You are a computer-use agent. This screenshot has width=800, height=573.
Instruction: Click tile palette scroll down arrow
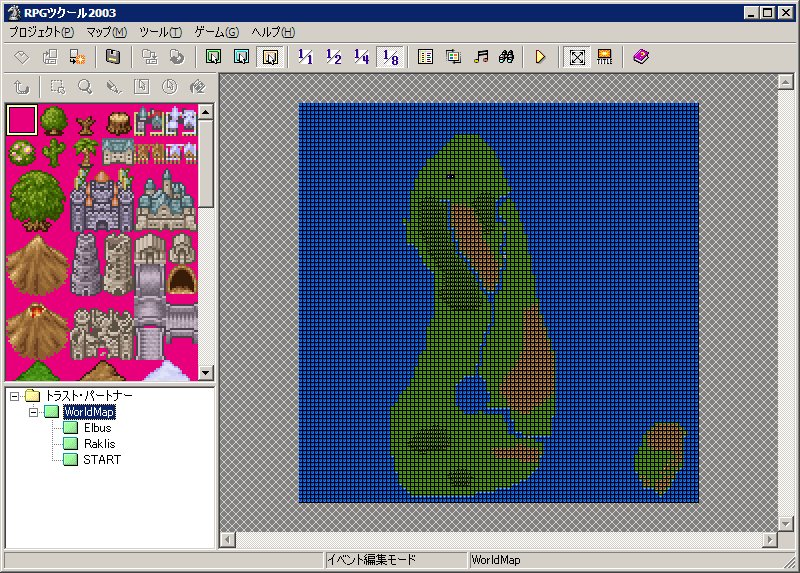click(206, 372)
